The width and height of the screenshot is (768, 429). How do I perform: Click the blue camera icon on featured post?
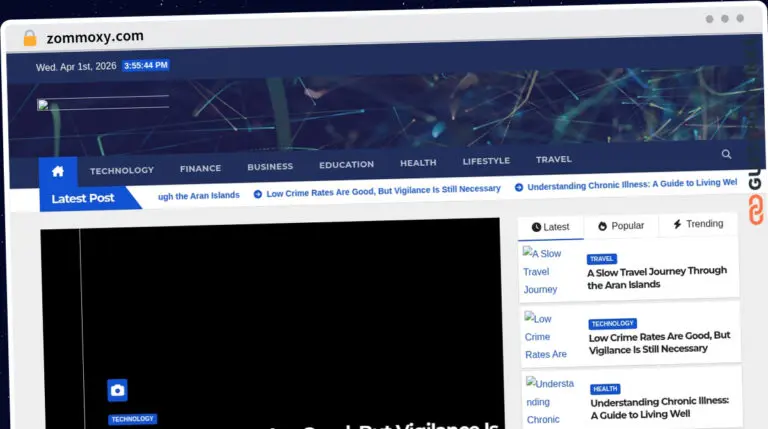click(118, 390)
